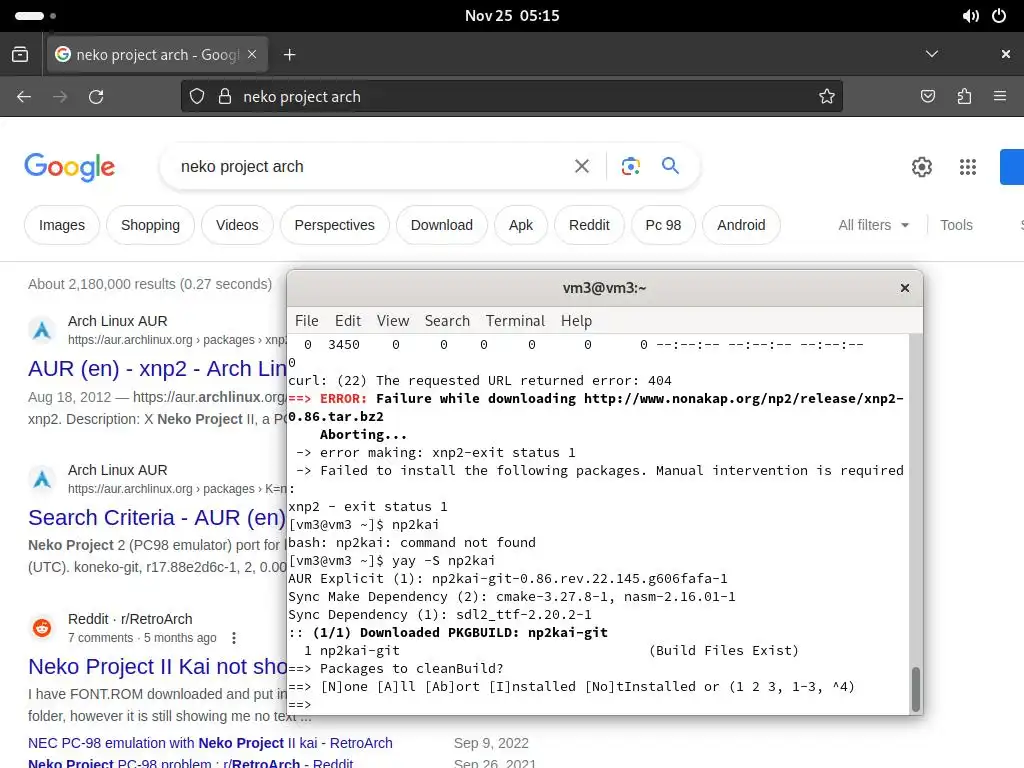Viewport: 1024px width, 768px height.
Task: Open the system volume indicator
Action: coord(970,16)
